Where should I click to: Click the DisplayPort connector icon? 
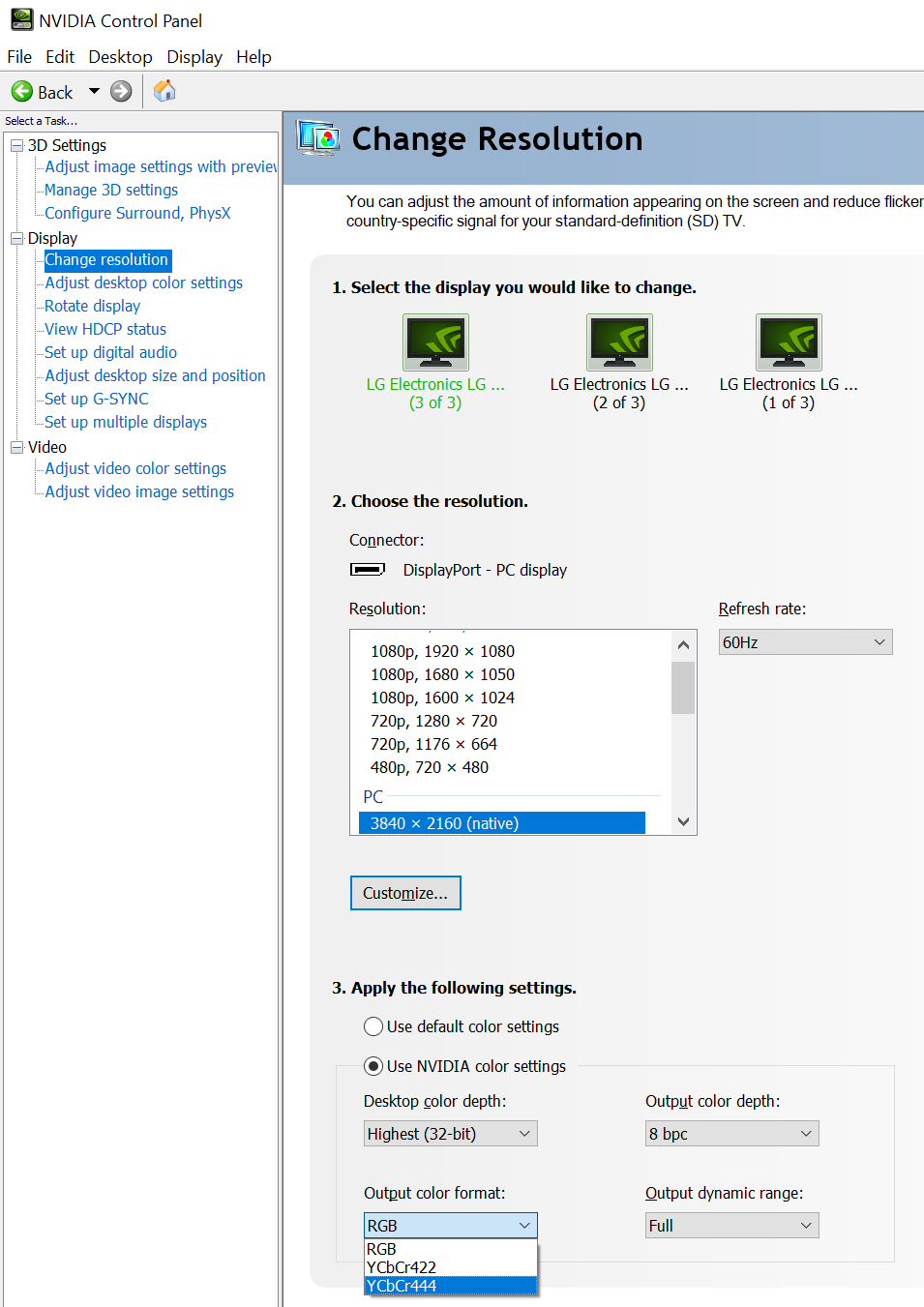pyautogui.click(x=368, y=570)
